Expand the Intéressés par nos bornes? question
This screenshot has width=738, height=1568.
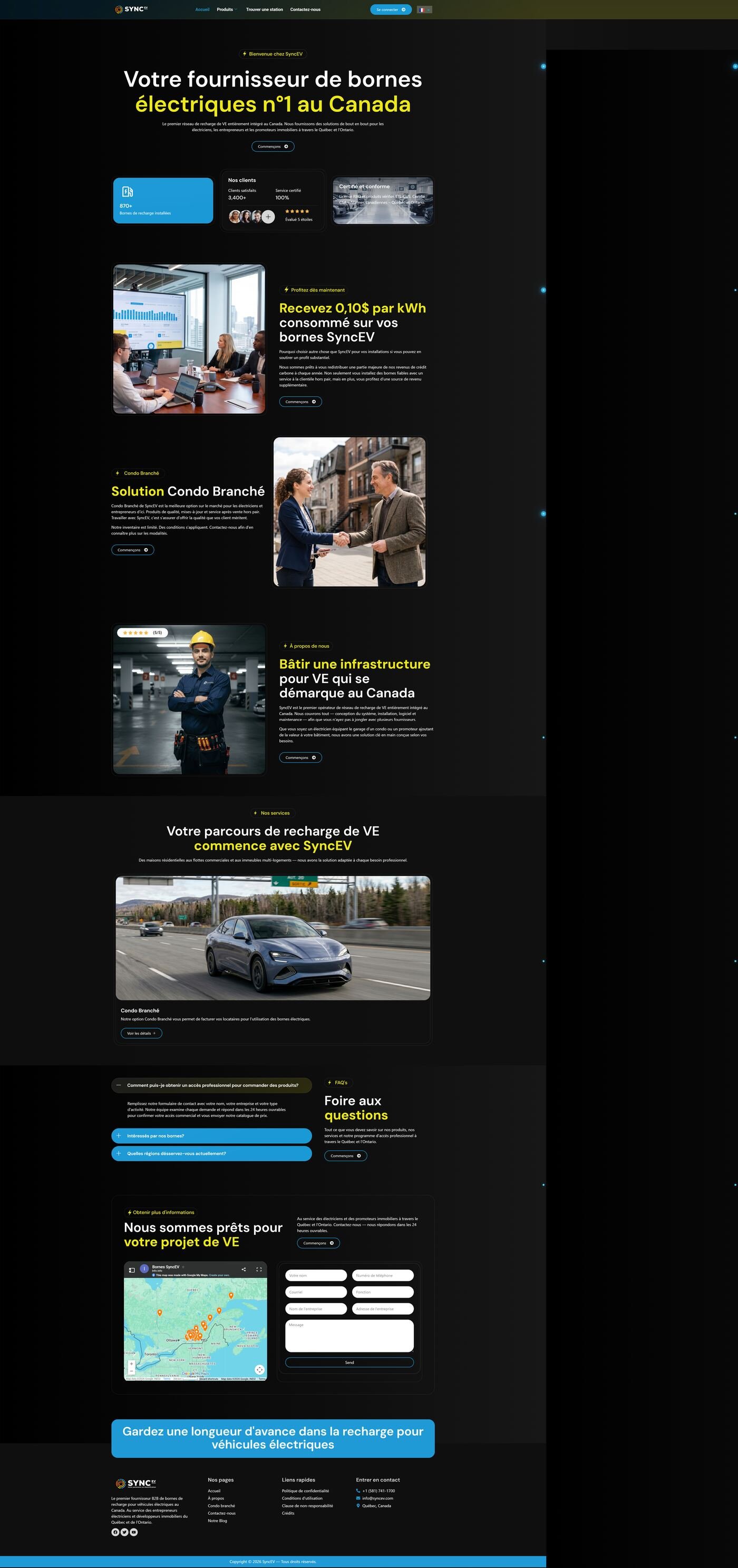click(x=211, y=1136)
